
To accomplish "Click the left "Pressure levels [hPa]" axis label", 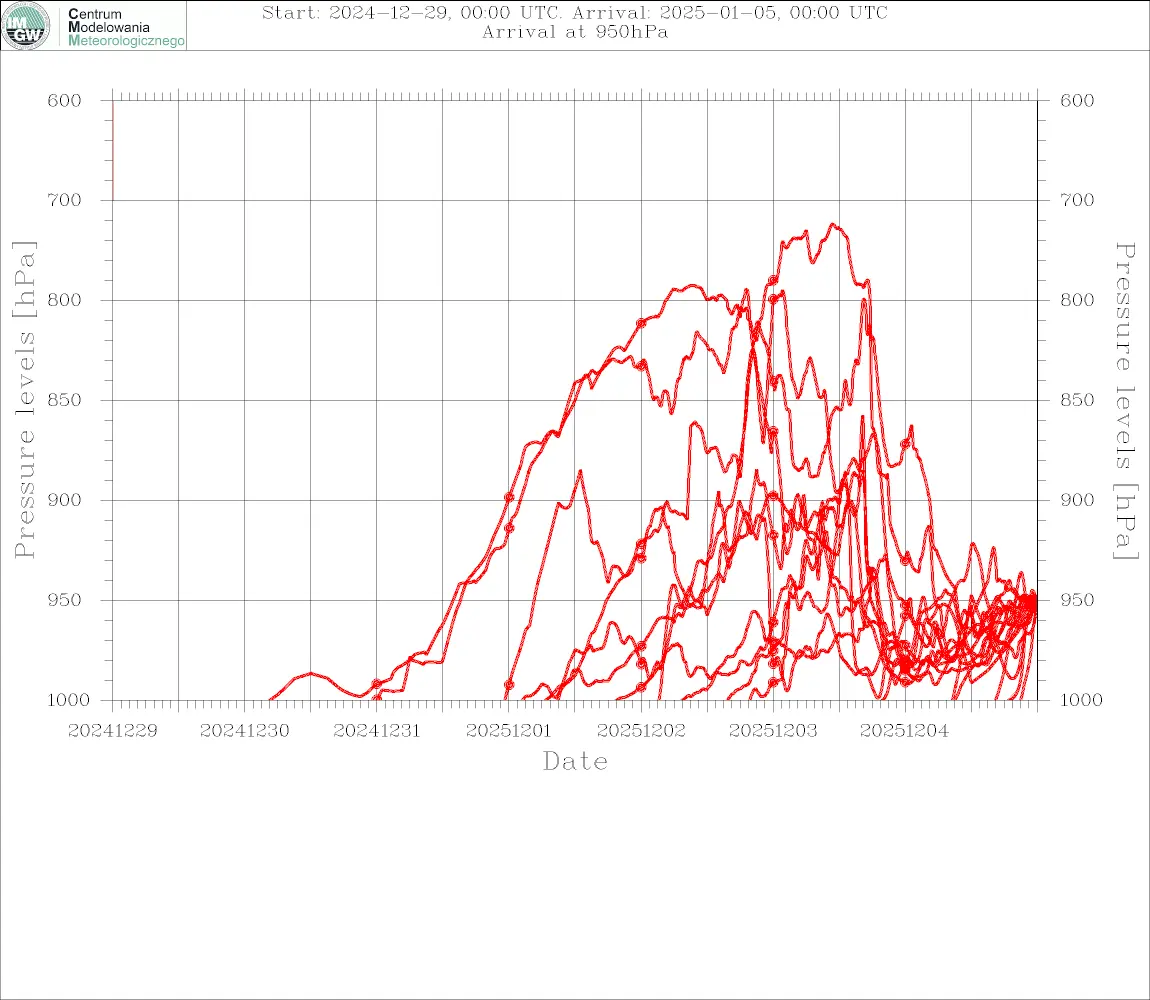I will pos(24,400).
